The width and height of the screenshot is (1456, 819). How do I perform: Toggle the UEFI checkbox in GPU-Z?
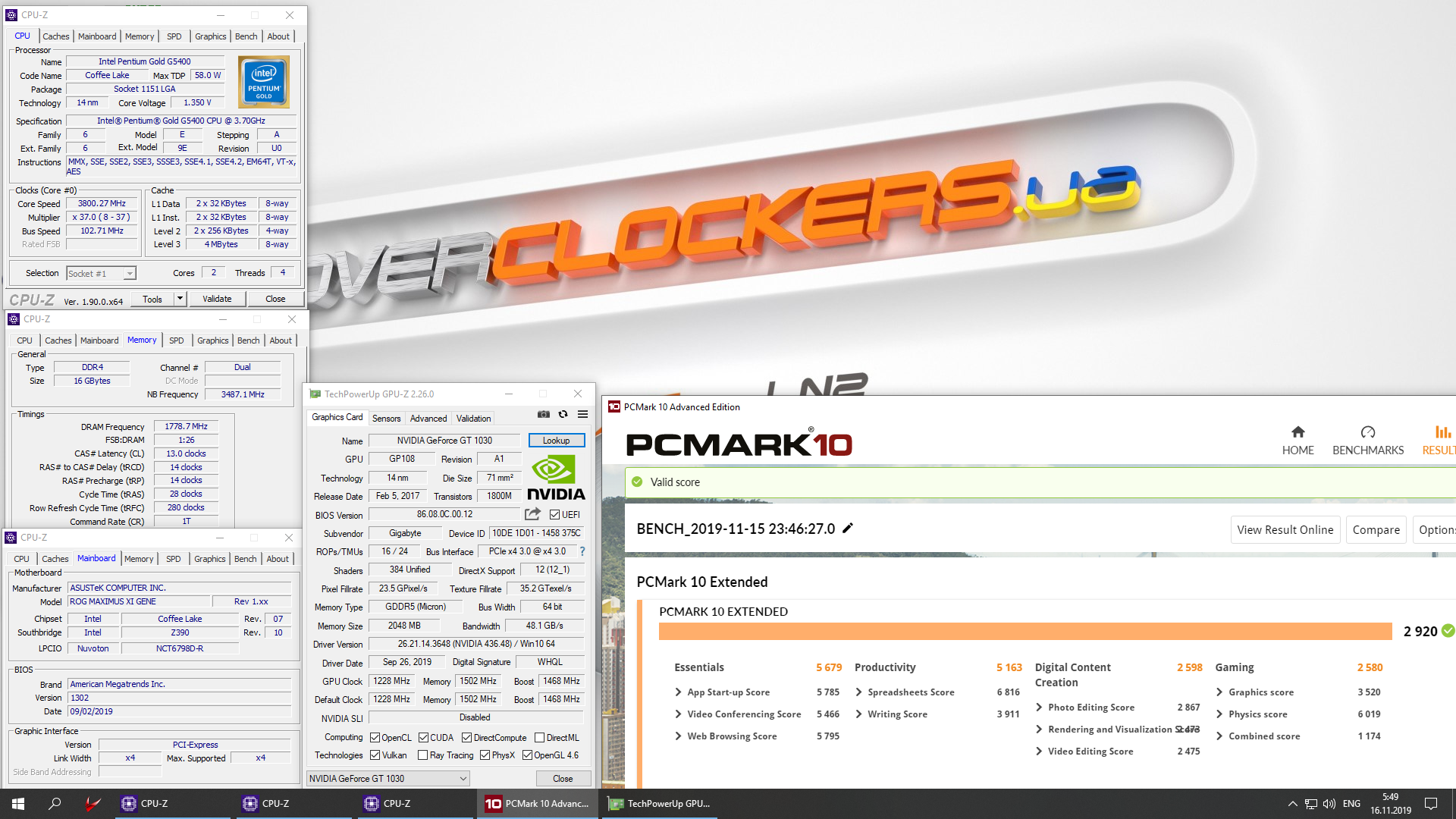tap(554, 515)
